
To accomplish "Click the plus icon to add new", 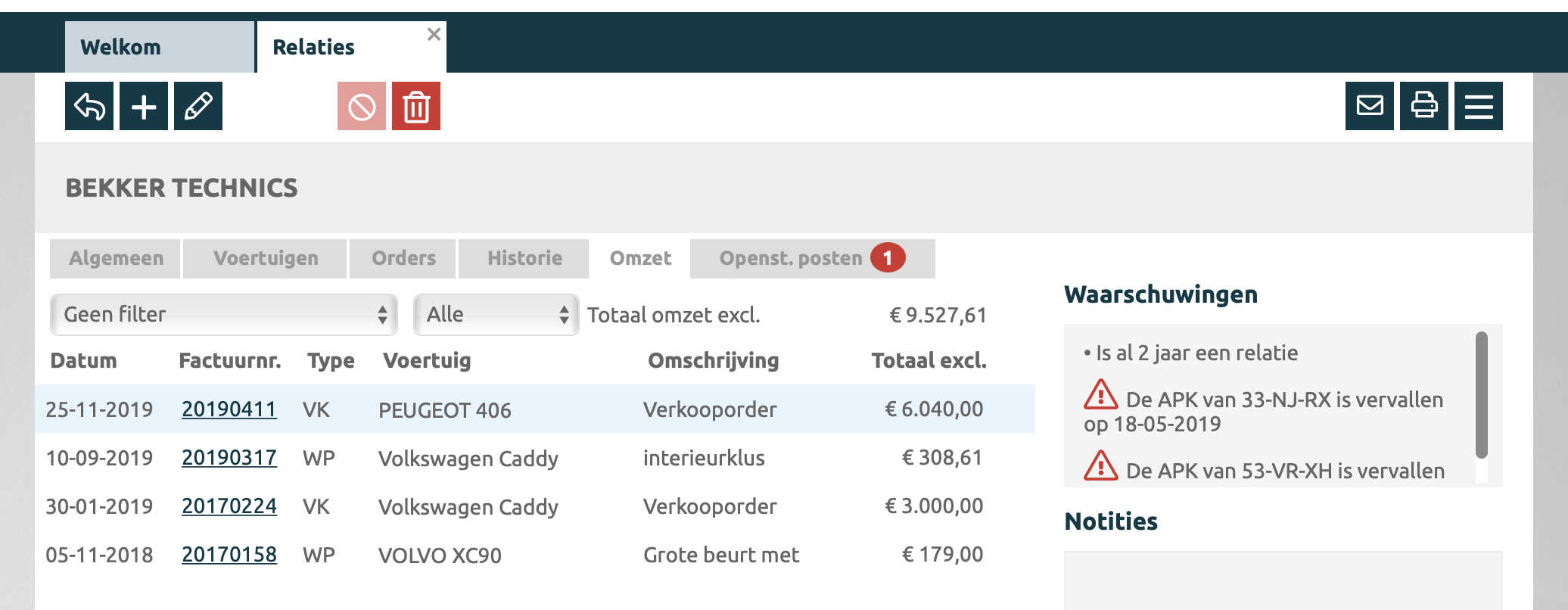I will click(x=144, y=106).
